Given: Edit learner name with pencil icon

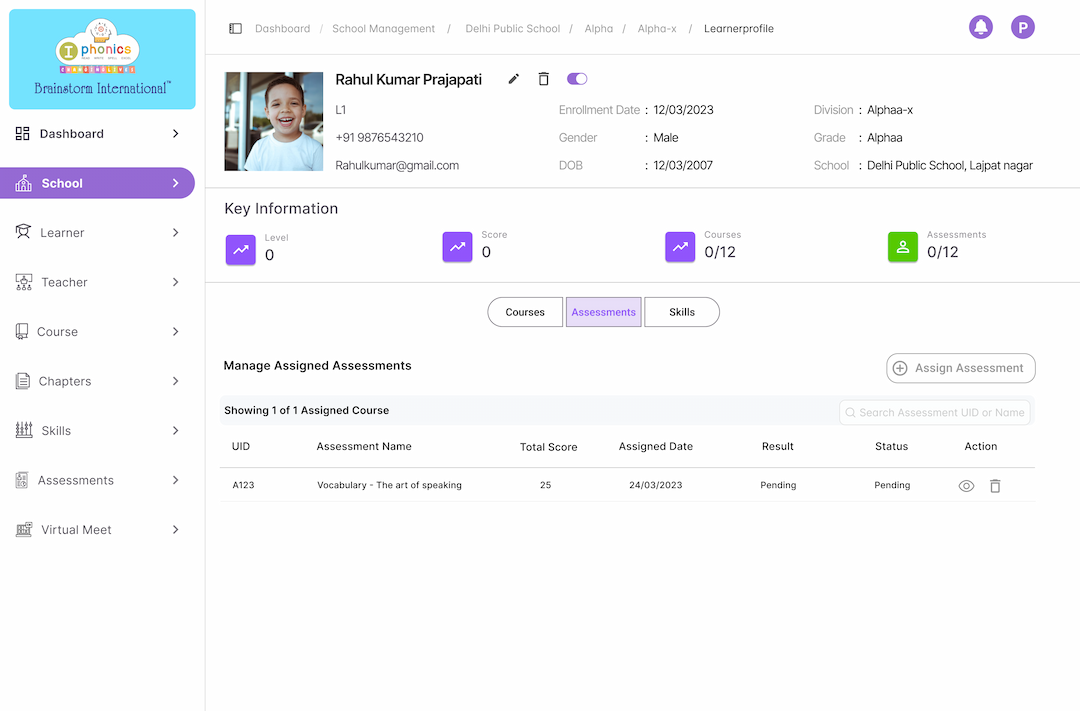Looking at the screenshot, I should pyautogui.click(x=513, y=79).
